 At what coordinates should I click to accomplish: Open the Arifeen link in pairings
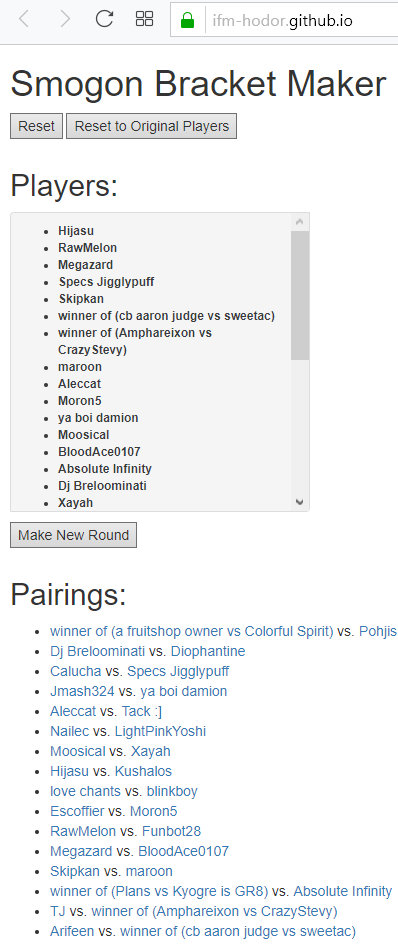coord(72,930)
